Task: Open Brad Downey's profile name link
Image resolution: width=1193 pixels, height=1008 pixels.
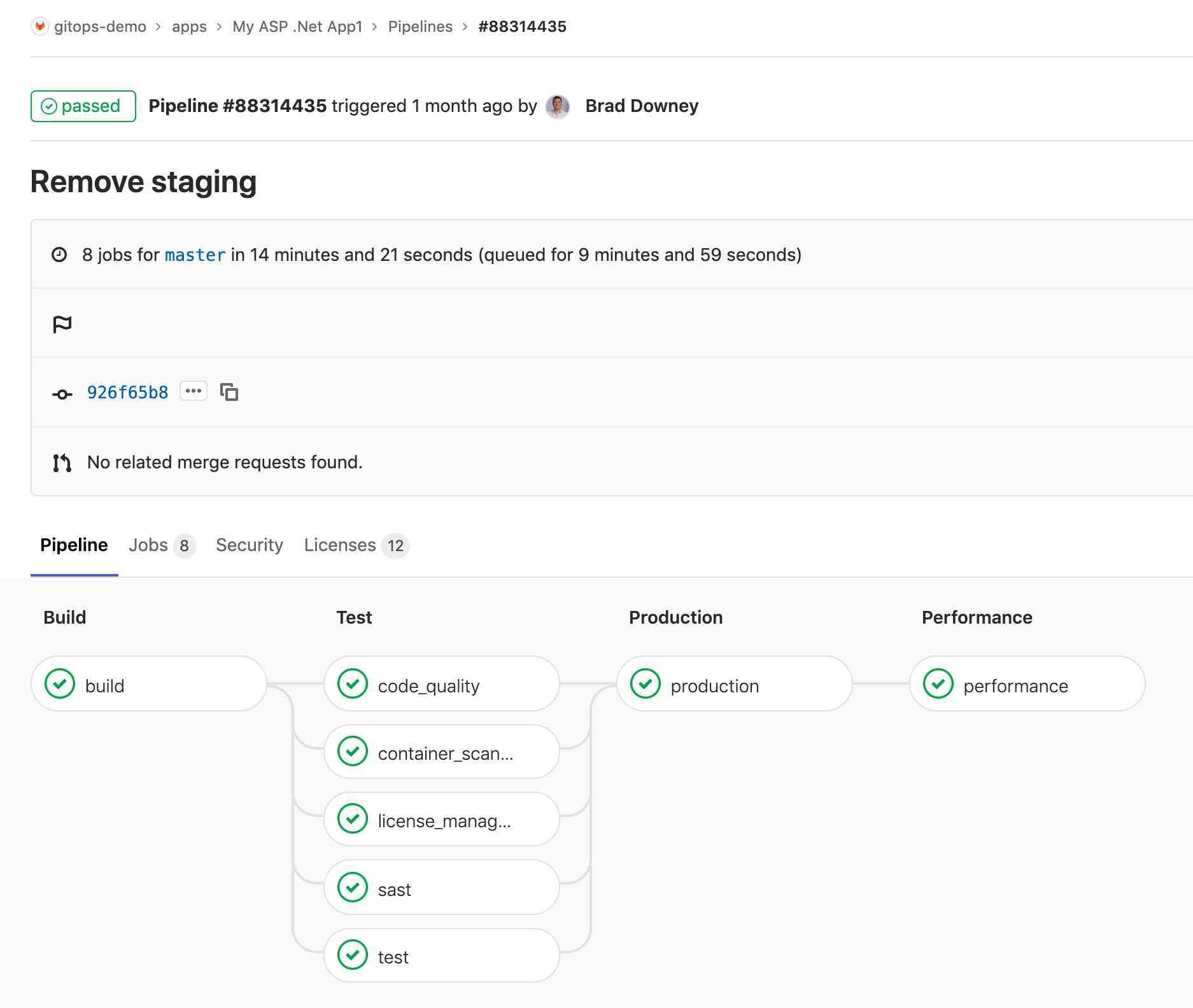Action: point(642,106)
